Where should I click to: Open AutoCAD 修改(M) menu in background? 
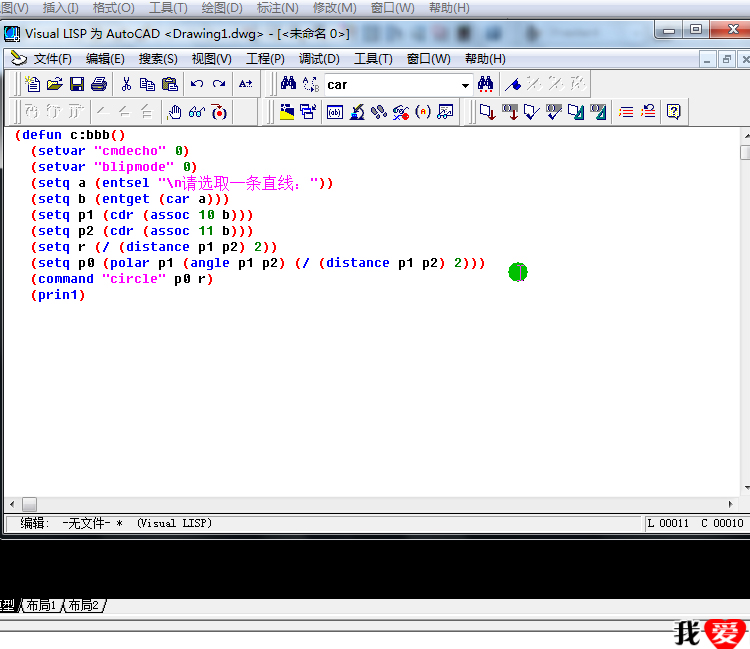334,8
